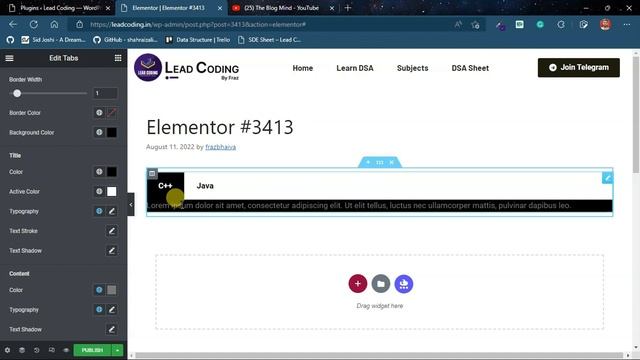The height and width of the screenshot is (360, 640).
Task: Click the green Publish button
Action: click(x=92, y=350)
